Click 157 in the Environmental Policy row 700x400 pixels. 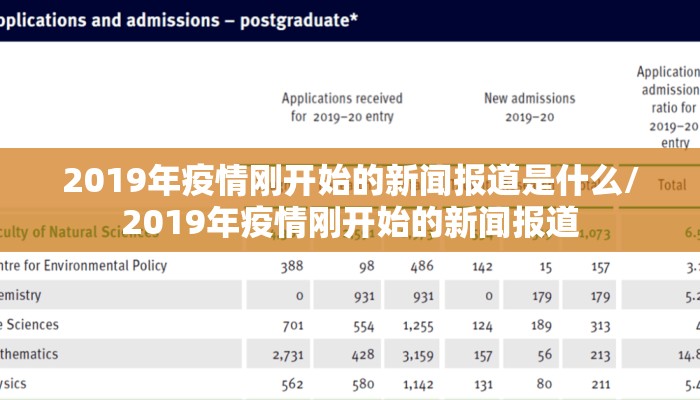coord(600,267)
